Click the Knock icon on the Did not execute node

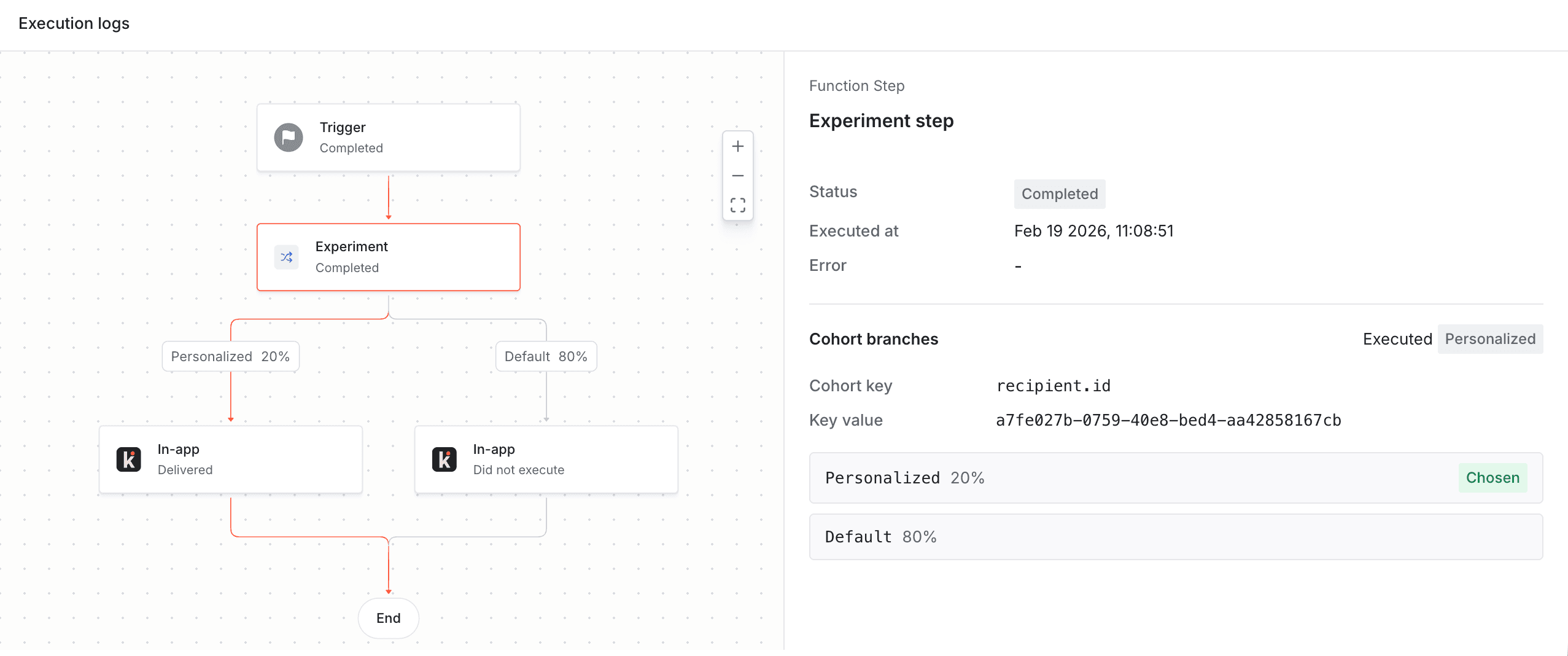point(444,459)
